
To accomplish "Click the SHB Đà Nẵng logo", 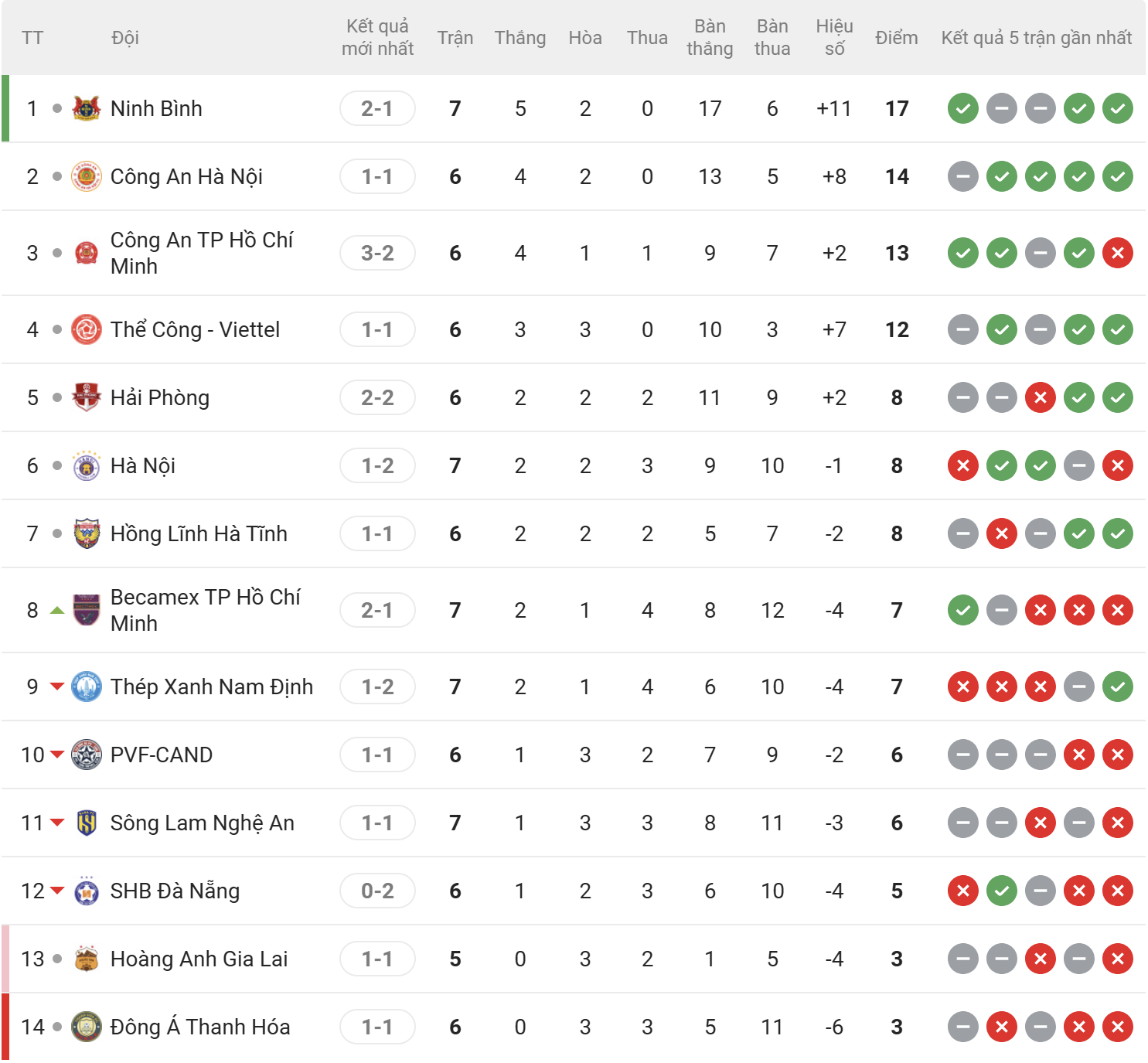I will tap(87, 891).
